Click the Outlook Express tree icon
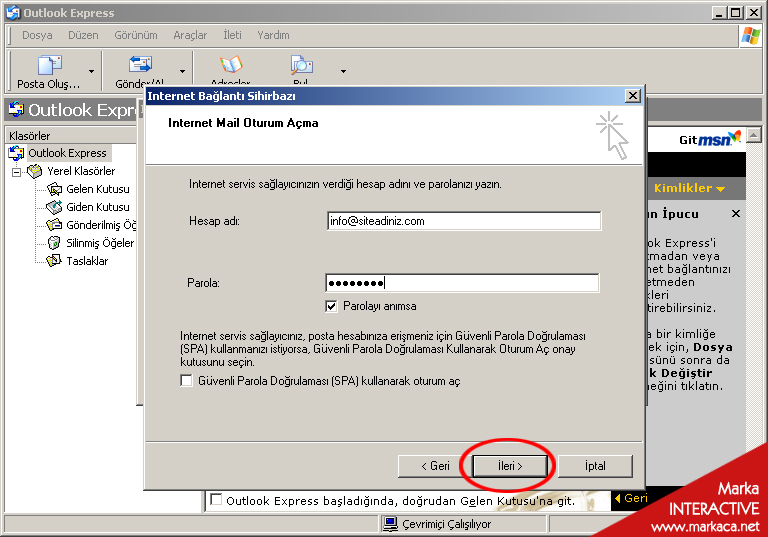This screenshot has height=537, width=768. click(x=16, y=153)
